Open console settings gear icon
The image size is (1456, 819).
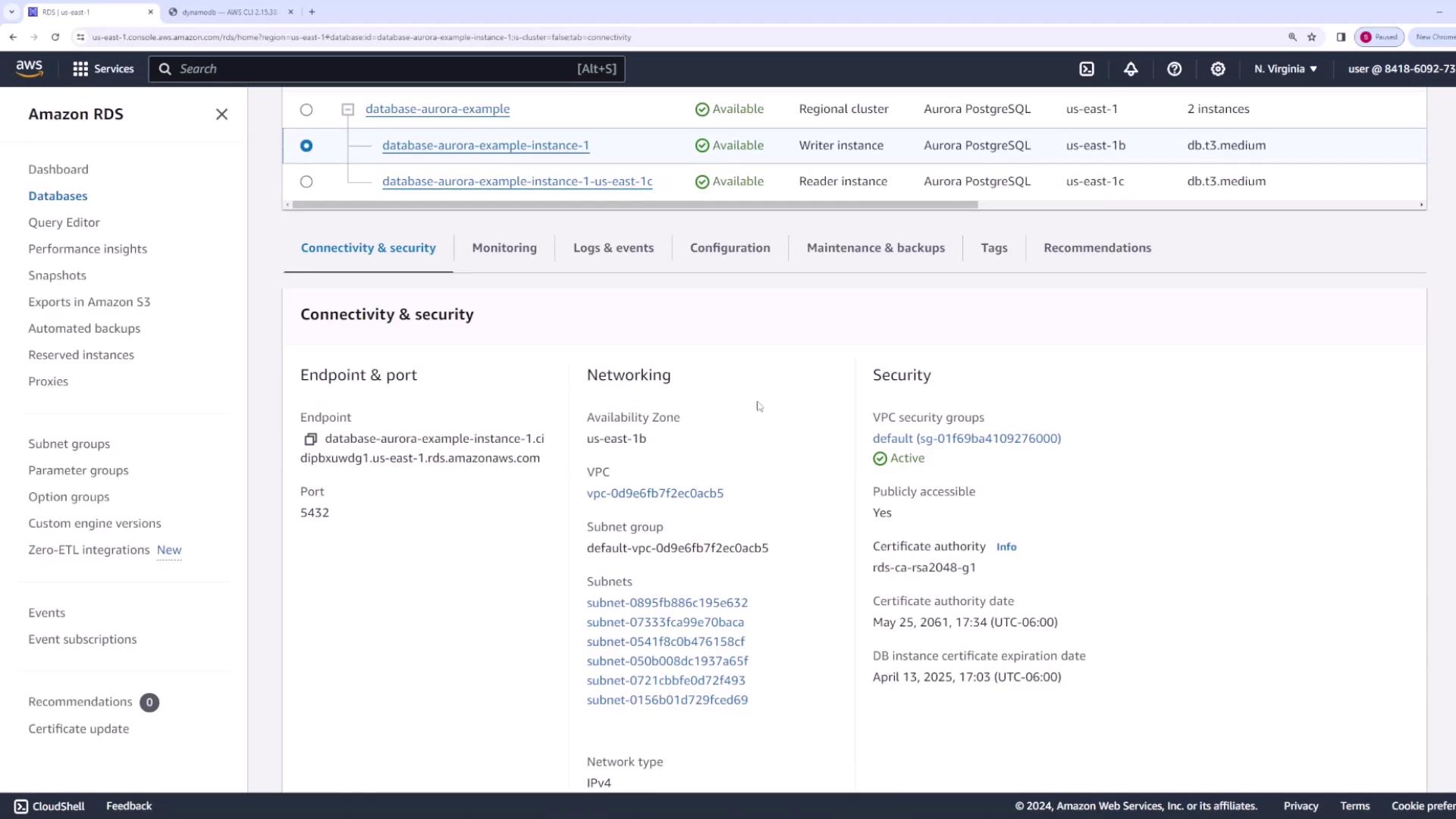pos(1218,69)
